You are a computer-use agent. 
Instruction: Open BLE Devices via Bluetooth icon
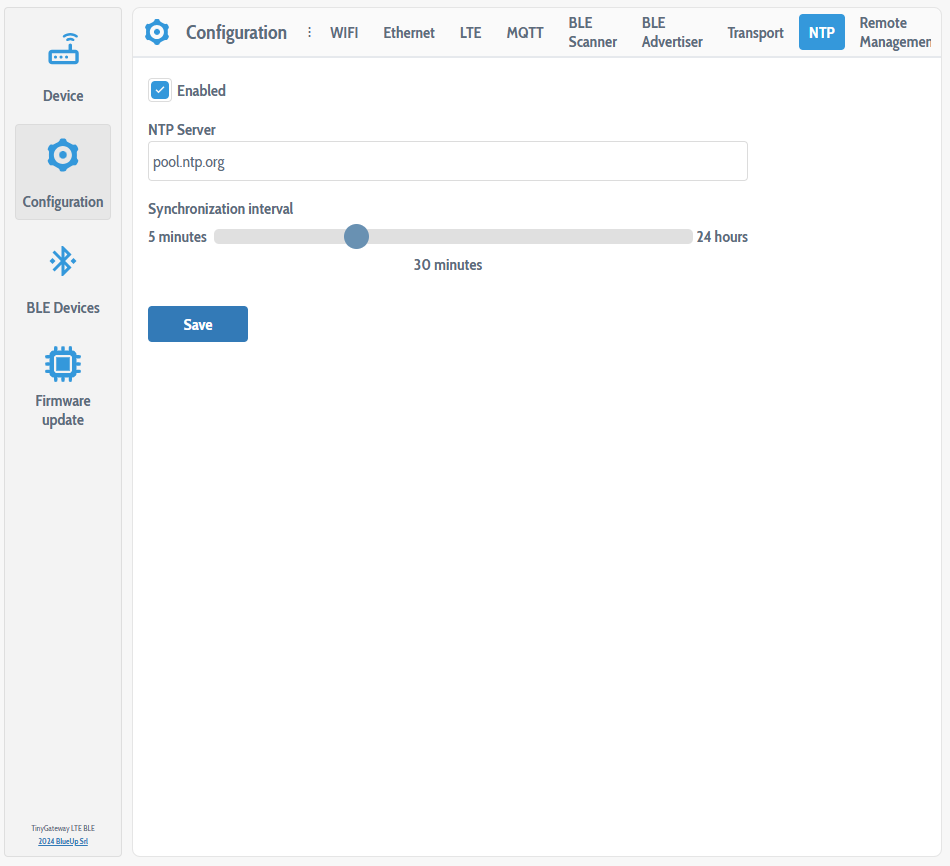pos(63,262)
